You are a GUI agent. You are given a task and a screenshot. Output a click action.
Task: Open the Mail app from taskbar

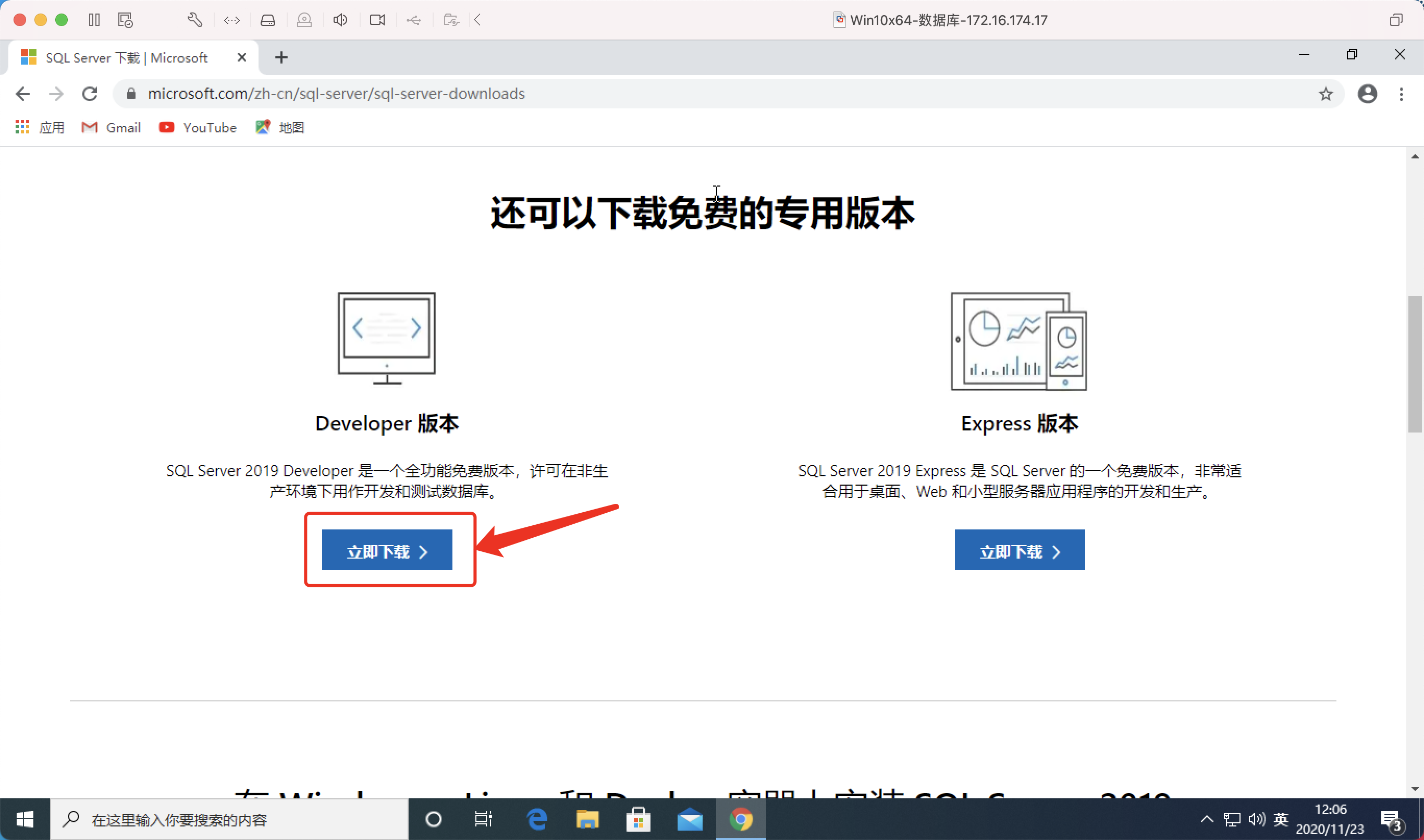[690, 819]
